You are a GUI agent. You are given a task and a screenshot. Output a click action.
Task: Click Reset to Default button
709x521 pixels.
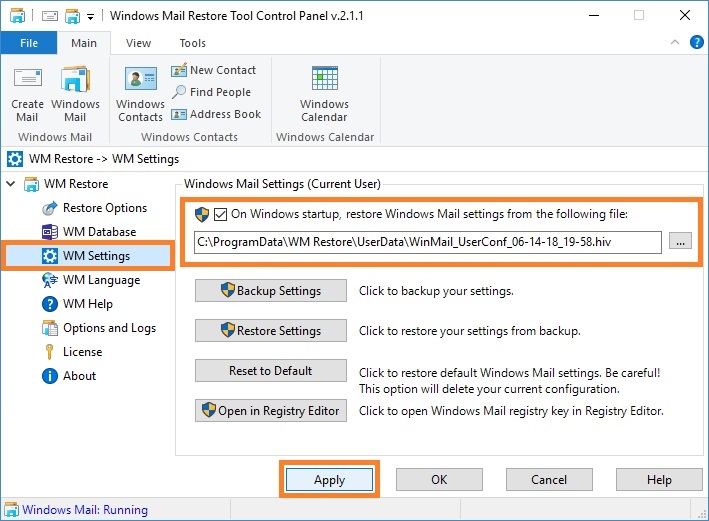pos(271,370)
